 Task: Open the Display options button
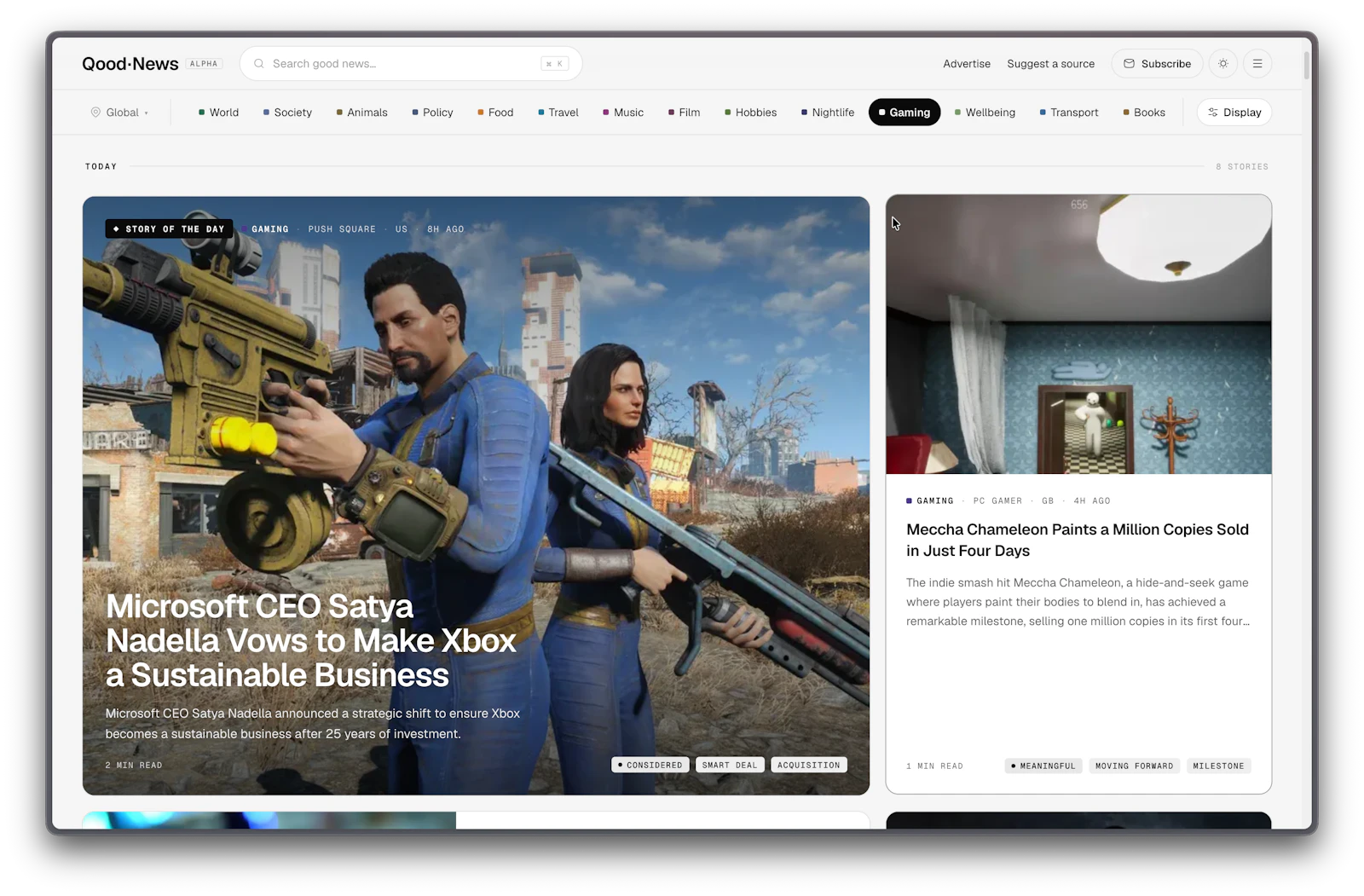(x=1234, y=113)
